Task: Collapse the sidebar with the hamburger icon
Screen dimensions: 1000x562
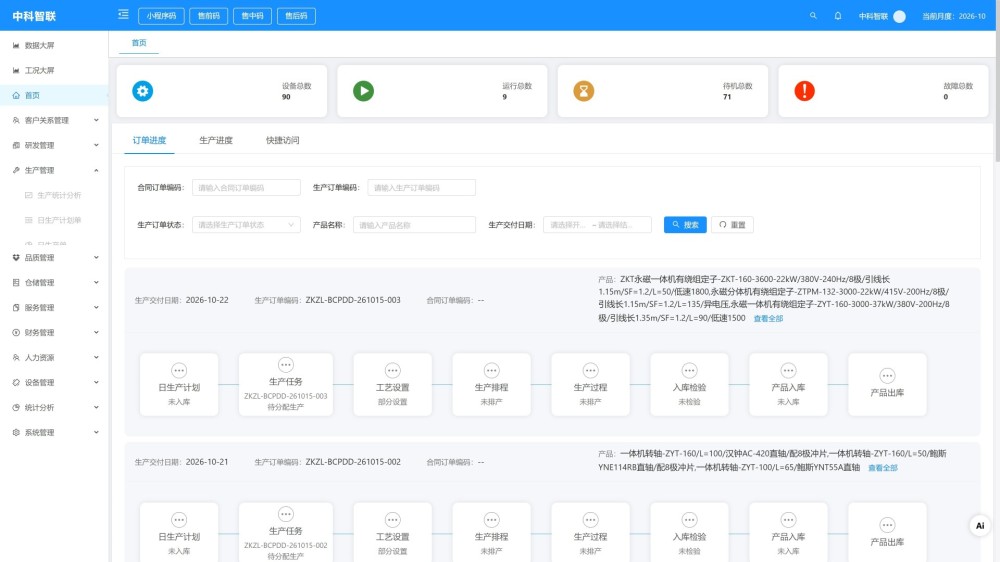Action: (123, 15)
